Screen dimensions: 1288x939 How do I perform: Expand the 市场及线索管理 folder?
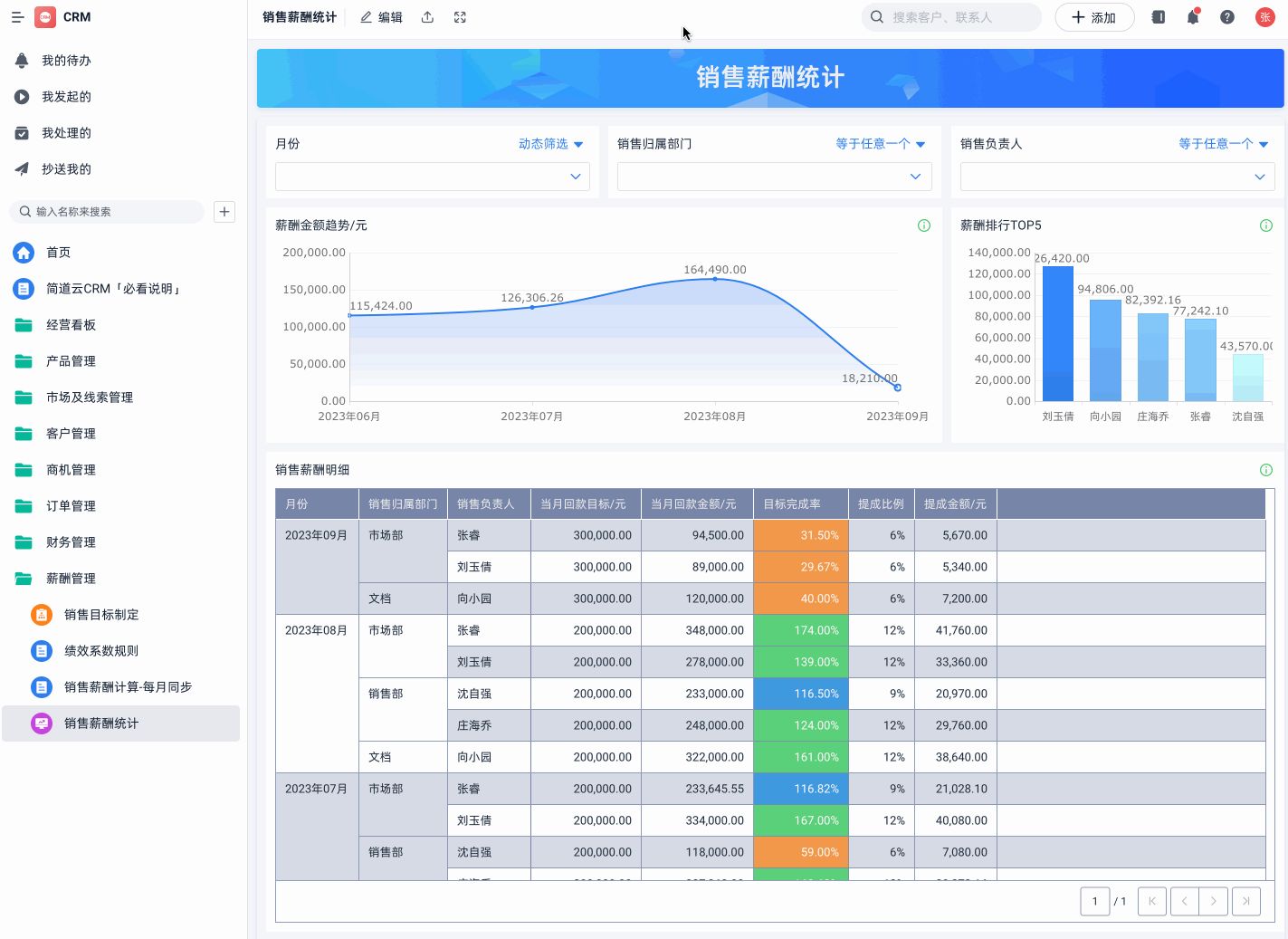(x=89, y=398)
